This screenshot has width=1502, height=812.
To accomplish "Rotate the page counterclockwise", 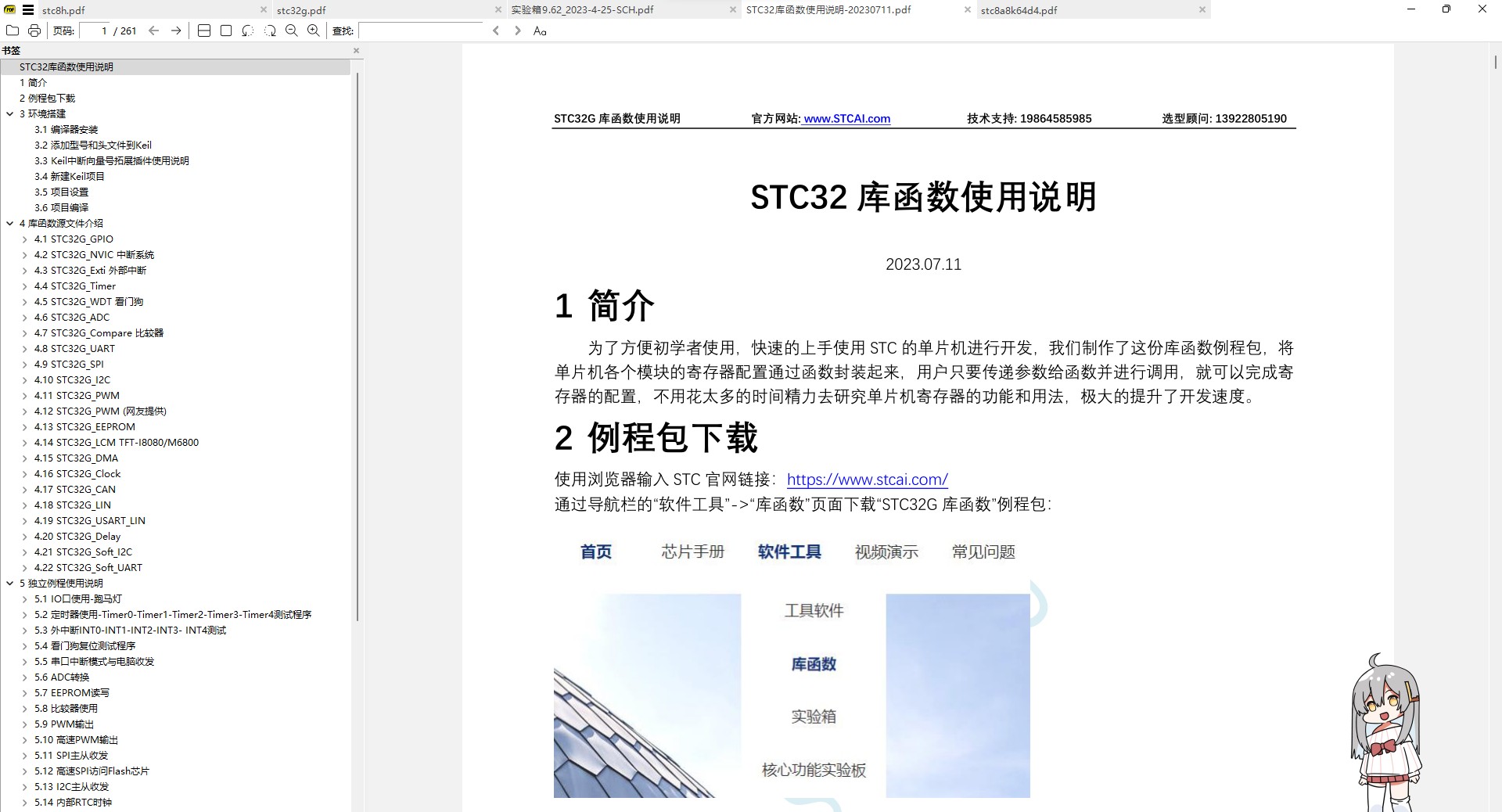I will click(x=248, y=31).
